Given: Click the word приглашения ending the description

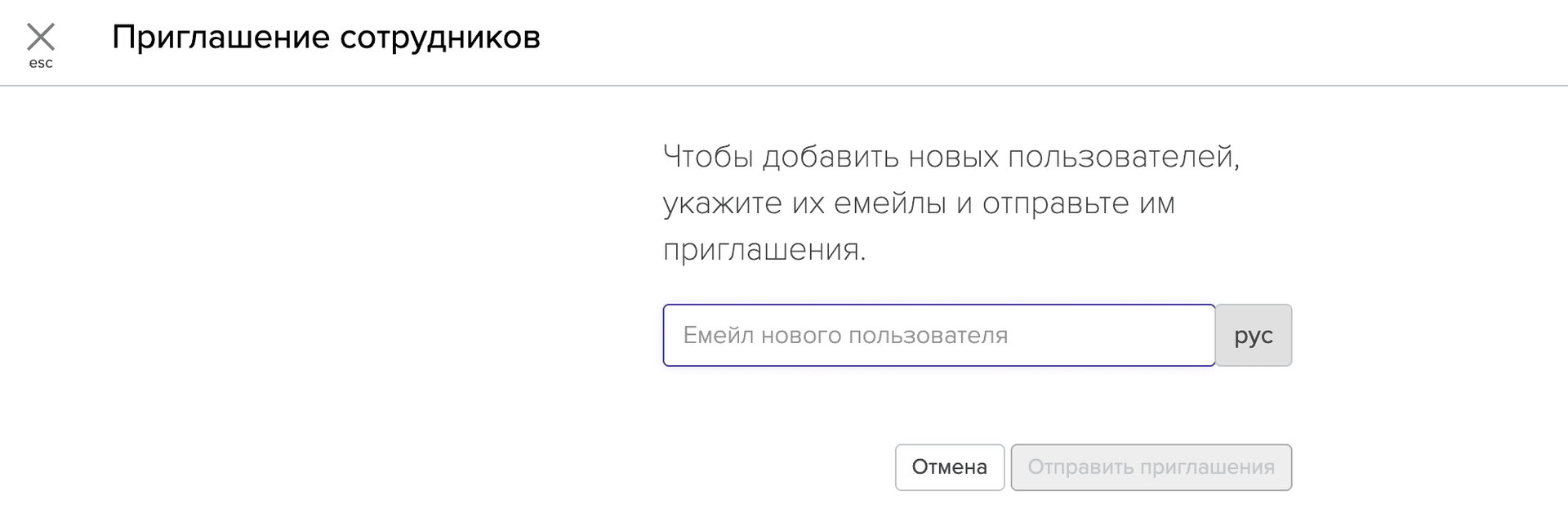Looking at the screenshot, I should [763, 250].
